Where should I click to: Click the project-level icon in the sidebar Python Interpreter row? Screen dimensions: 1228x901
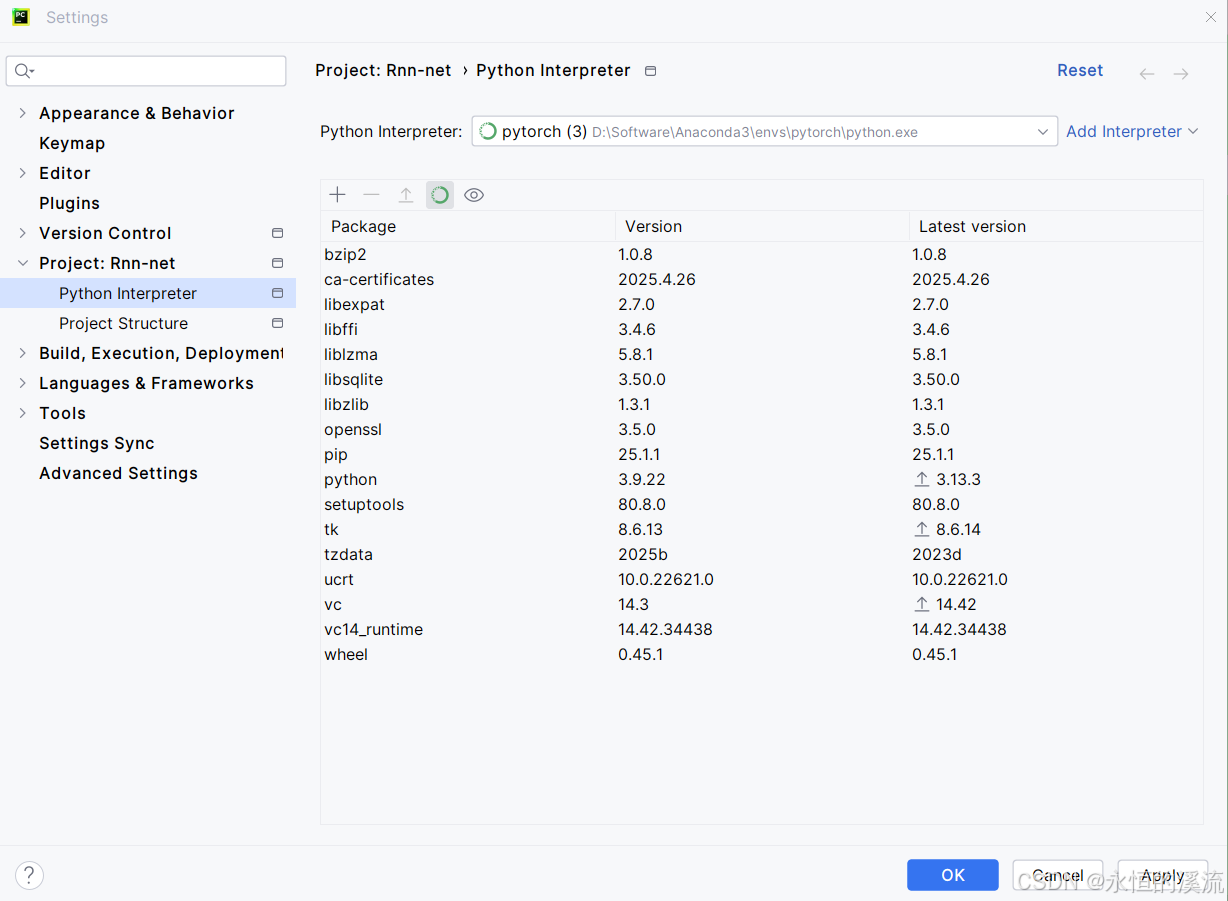point(277,293)
